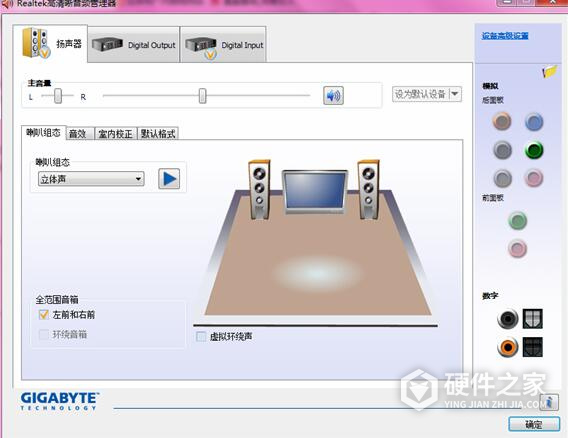Select the blue rear panel jack
568x438 pixels.
point(534,122)
